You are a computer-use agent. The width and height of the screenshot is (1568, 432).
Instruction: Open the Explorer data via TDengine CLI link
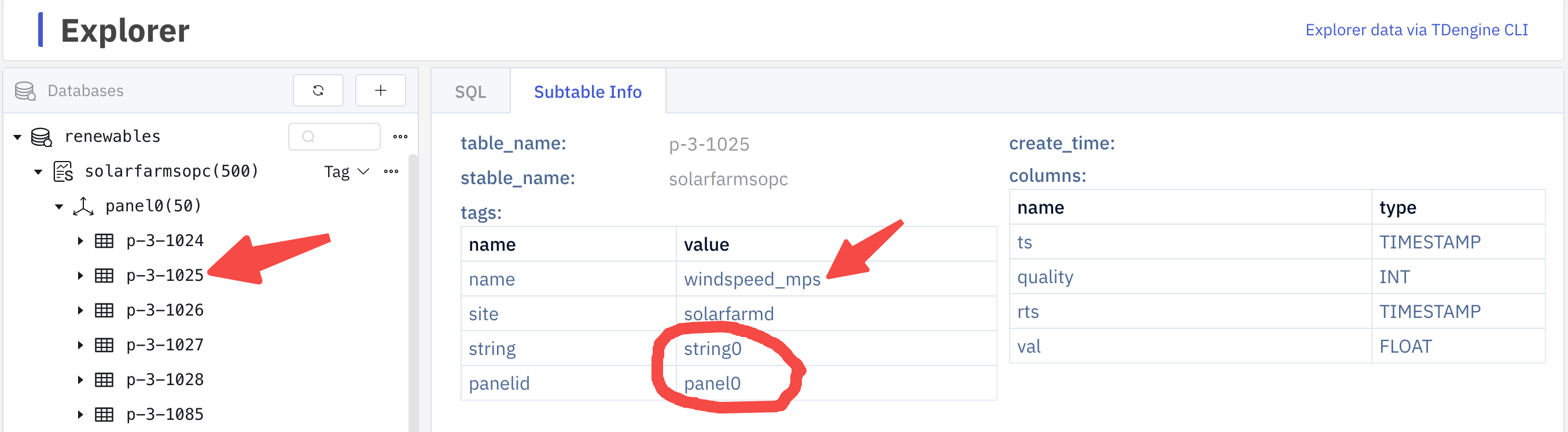(1416, 30)
